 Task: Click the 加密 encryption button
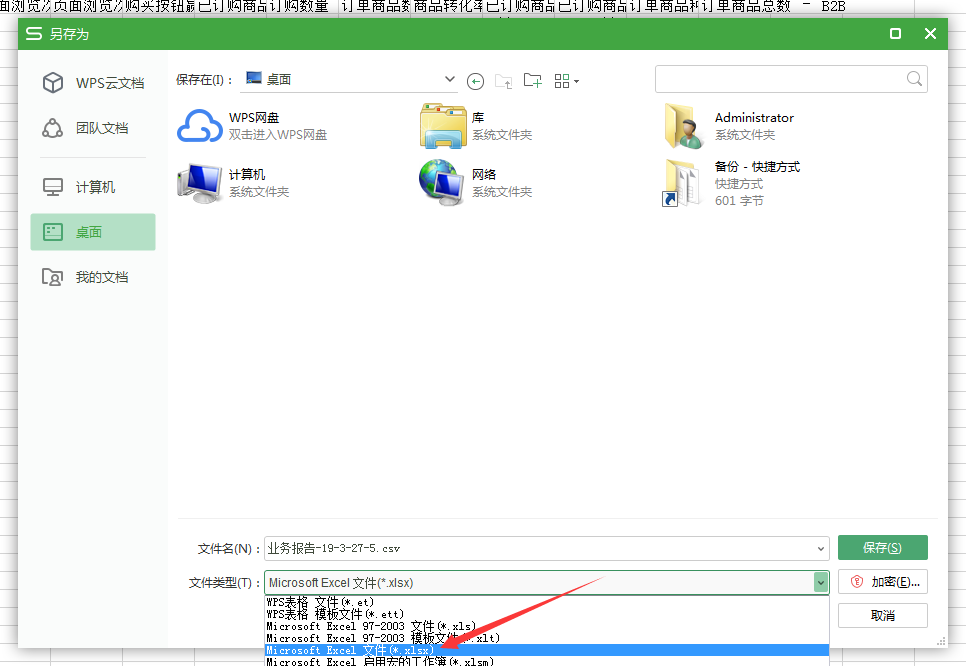point(882,582)
